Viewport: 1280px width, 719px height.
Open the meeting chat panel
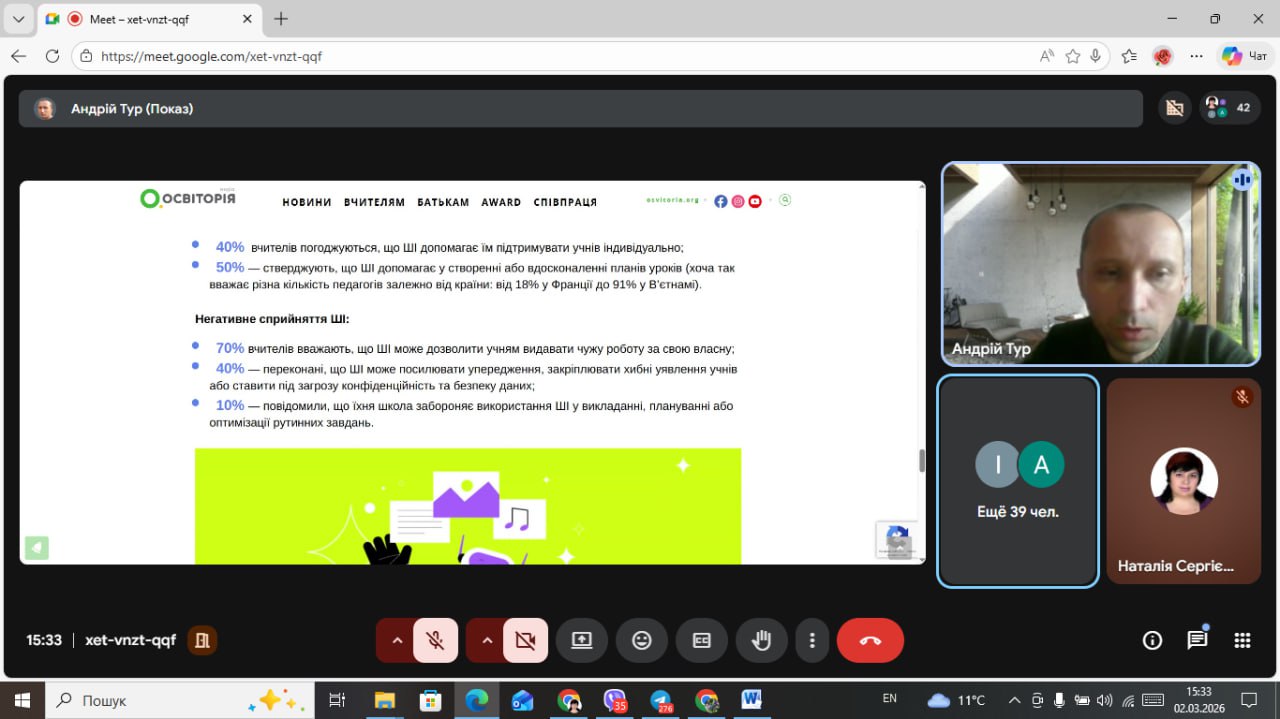pyautogui.click(x=1197, y=641)
